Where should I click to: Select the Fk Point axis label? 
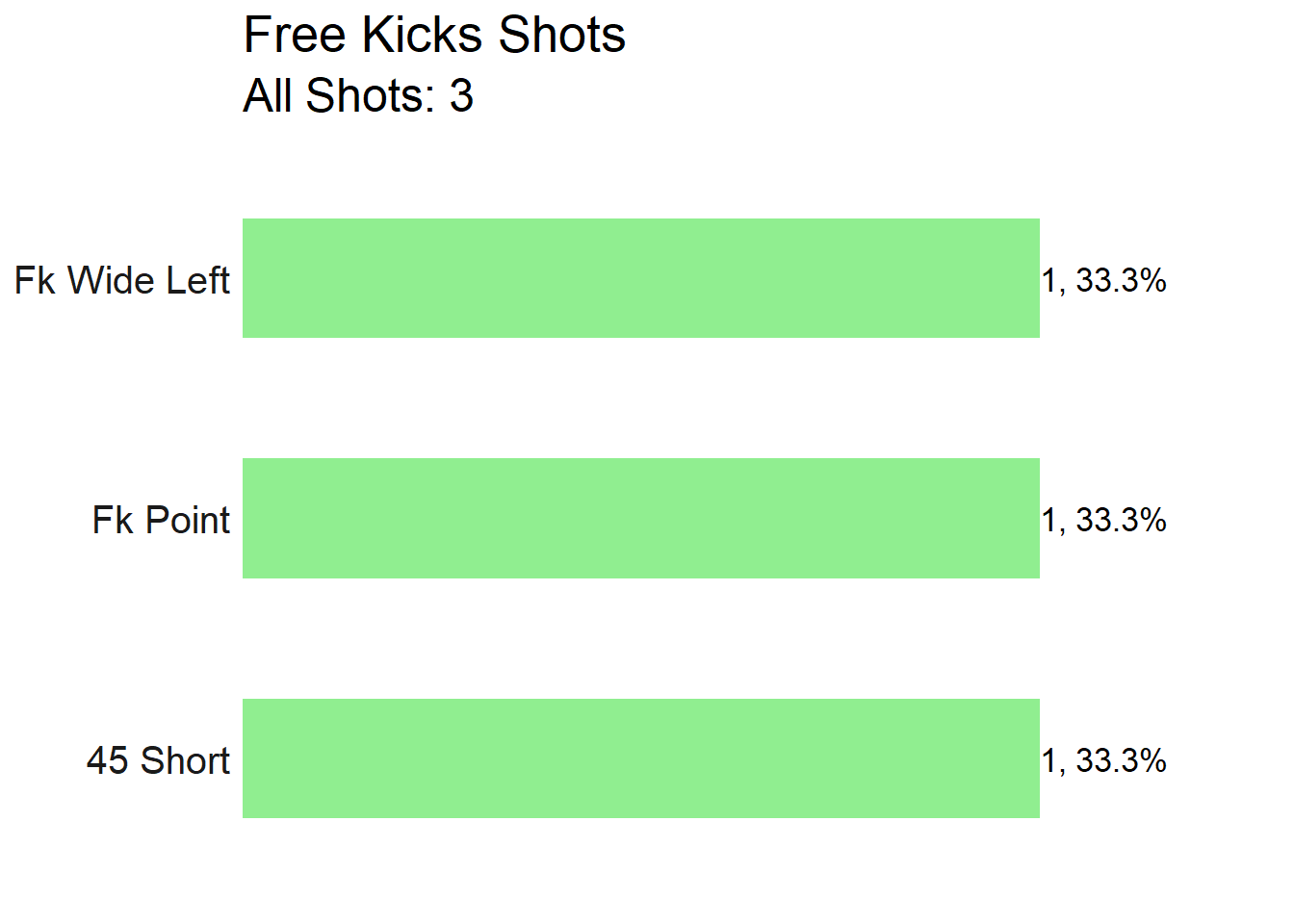click(x=162, y=520)
